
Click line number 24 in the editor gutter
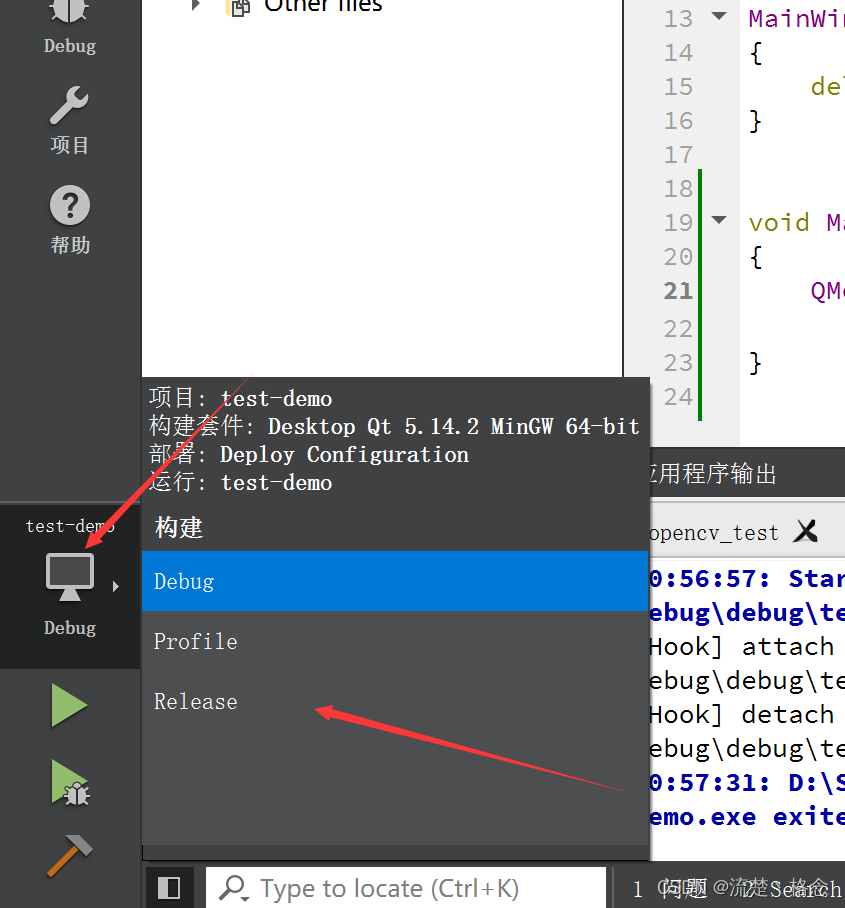coord(678,397)
